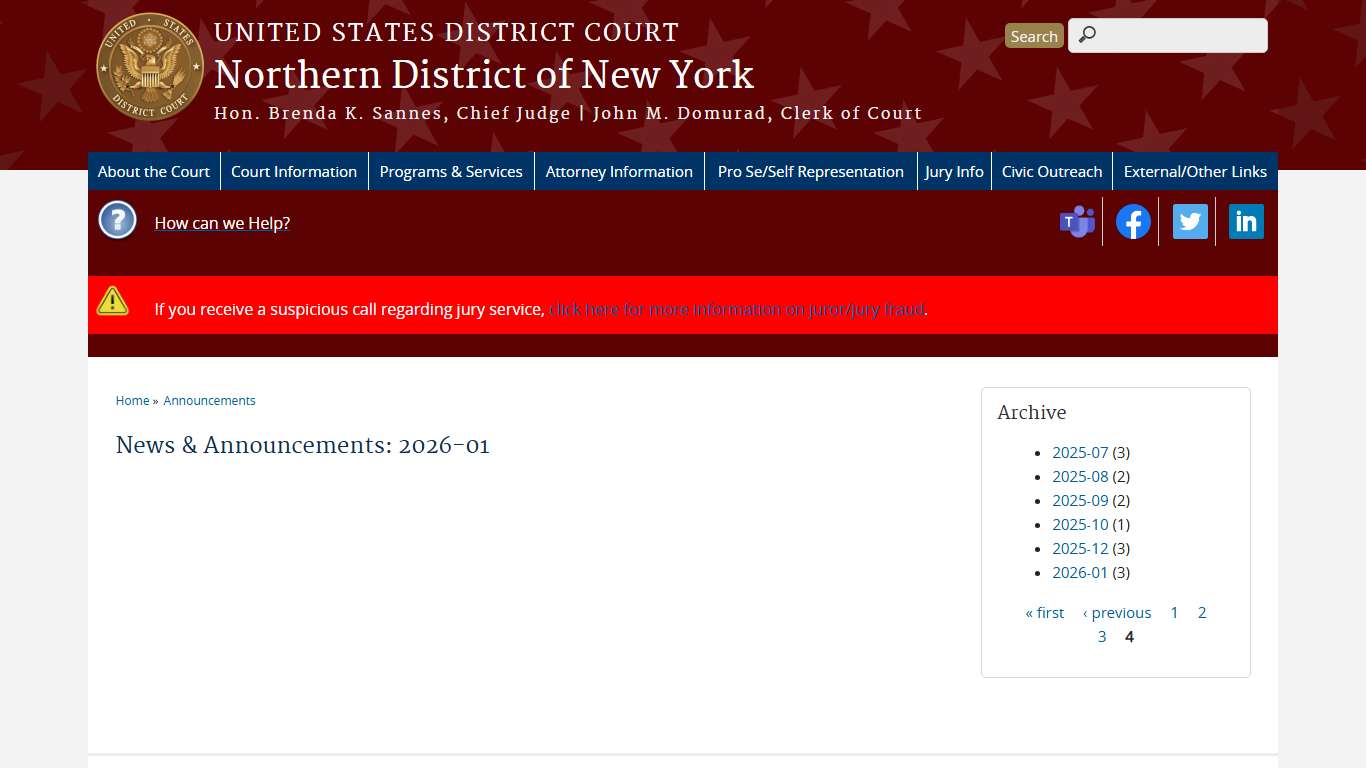Screen dimensions: 1366x768
Task: Click the District Court seal logo
Action: coord(150,67)
